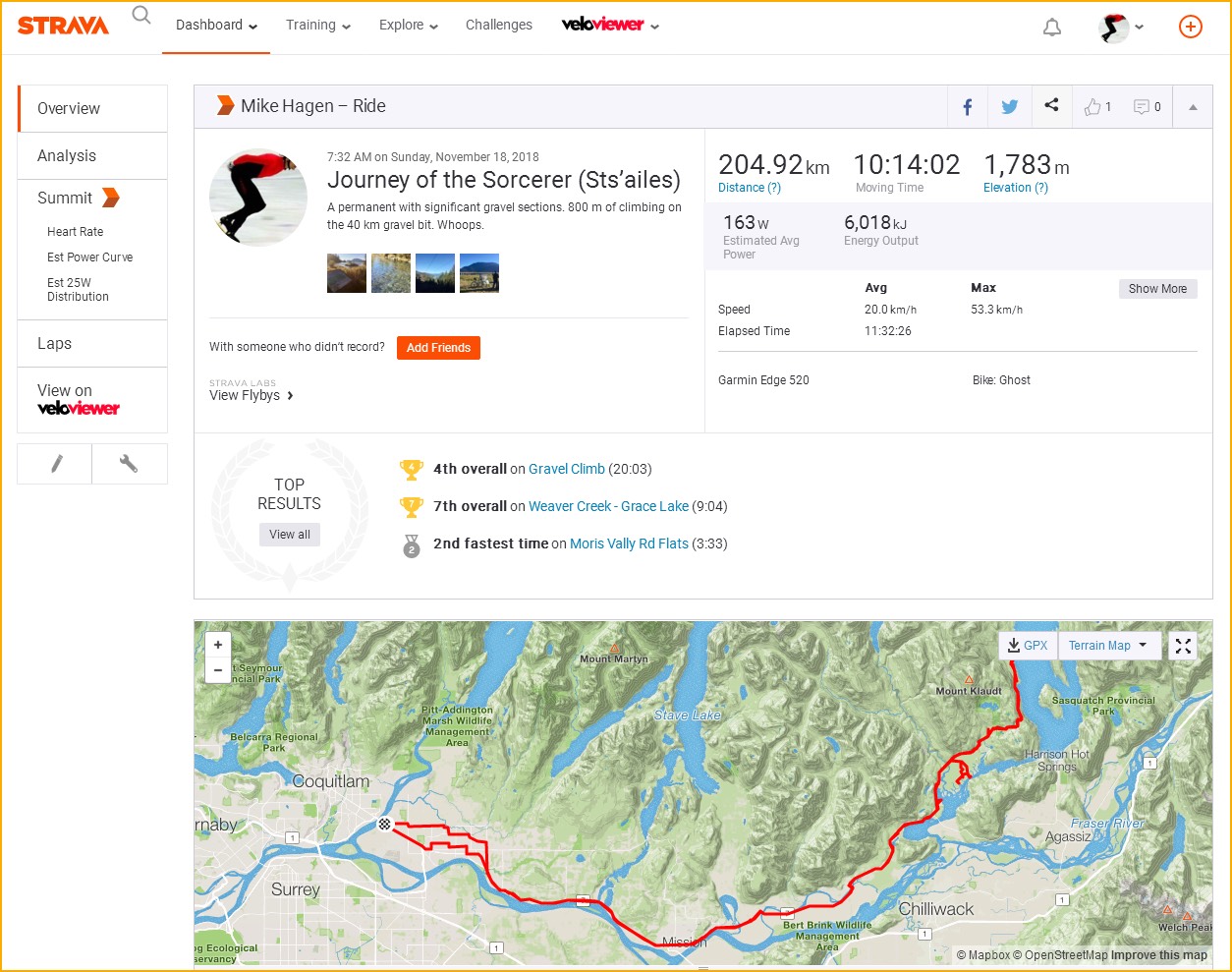Open comments via the speech bubble icon

click(1142, 107)
